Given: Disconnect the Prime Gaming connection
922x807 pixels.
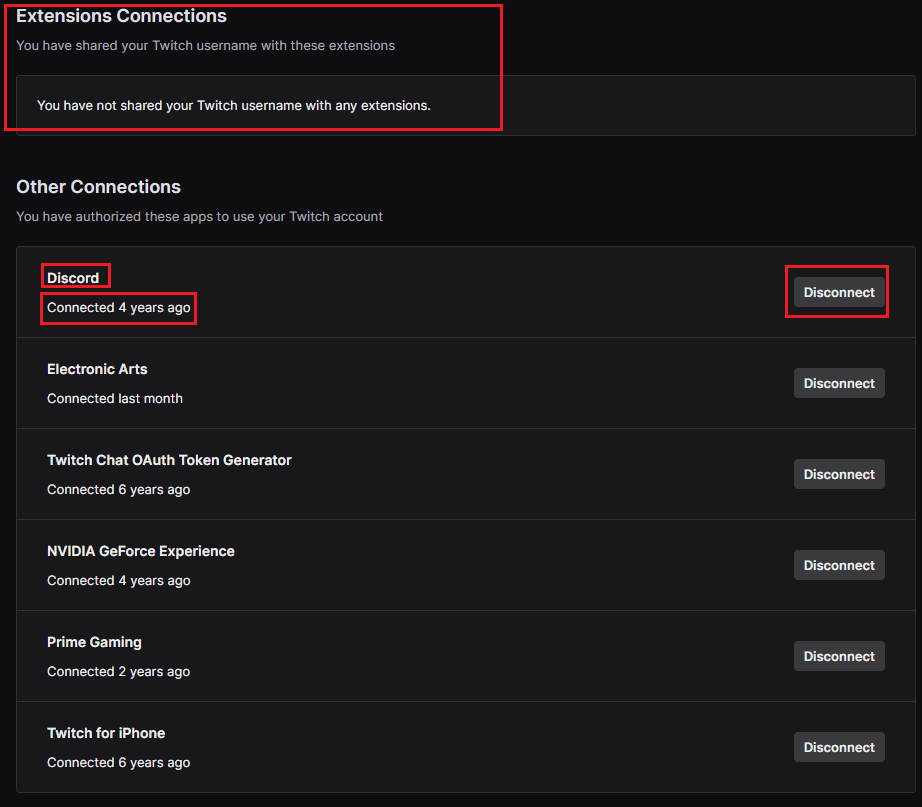Looking at the screenshot, I should pyautogui.click(x=839, y=656).
